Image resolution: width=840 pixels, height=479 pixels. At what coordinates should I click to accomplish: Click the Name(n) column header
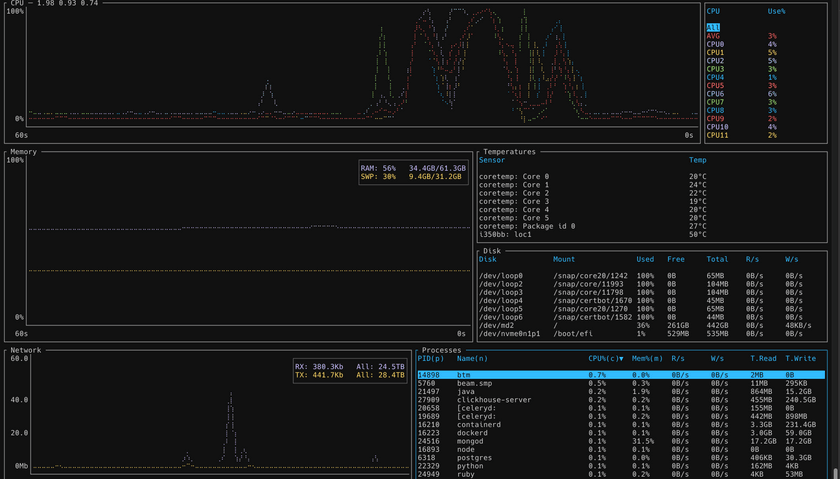tap(473, 358)
